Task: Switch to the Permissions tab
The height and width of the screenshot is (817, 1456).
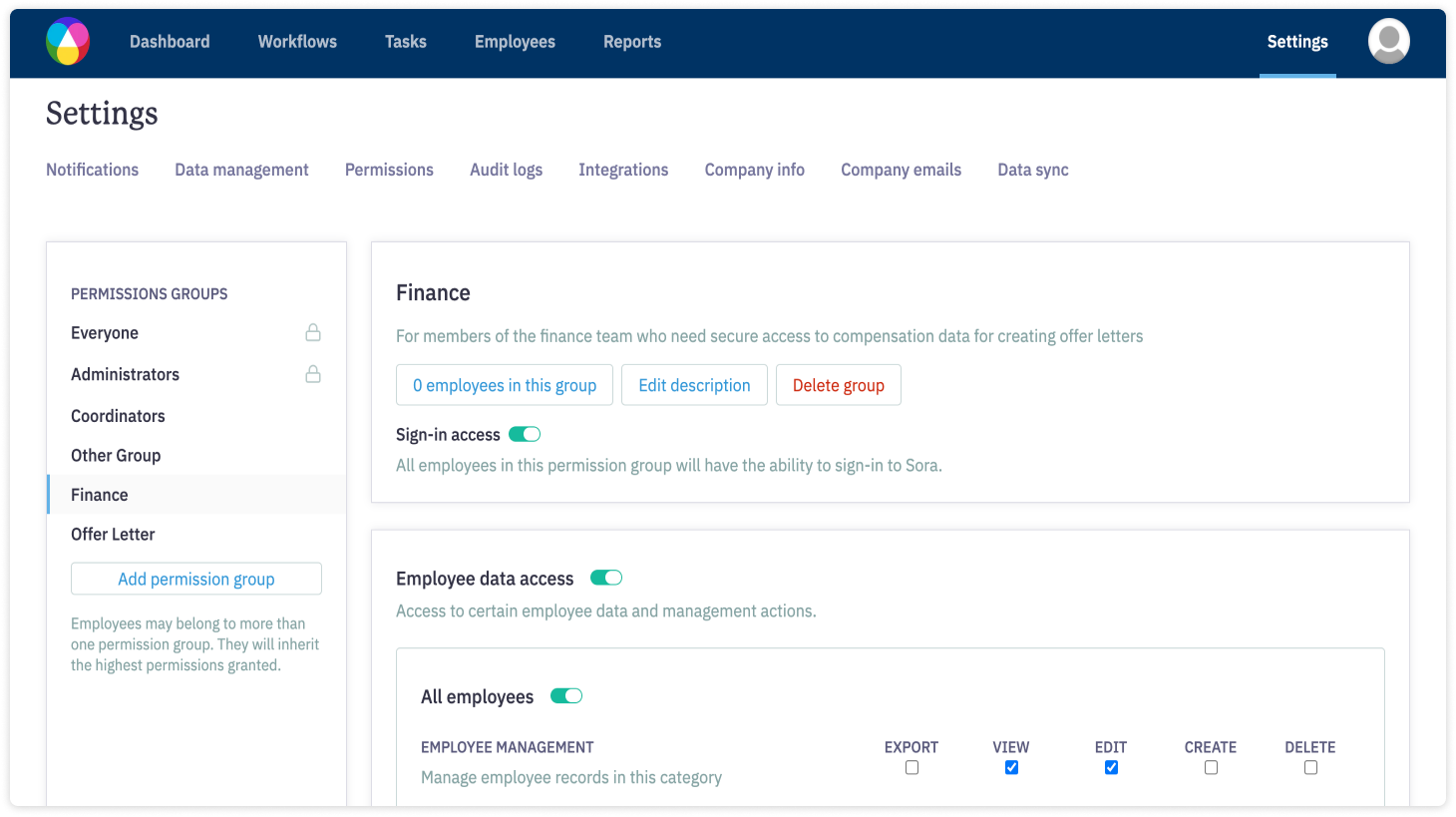Action: 389,170
